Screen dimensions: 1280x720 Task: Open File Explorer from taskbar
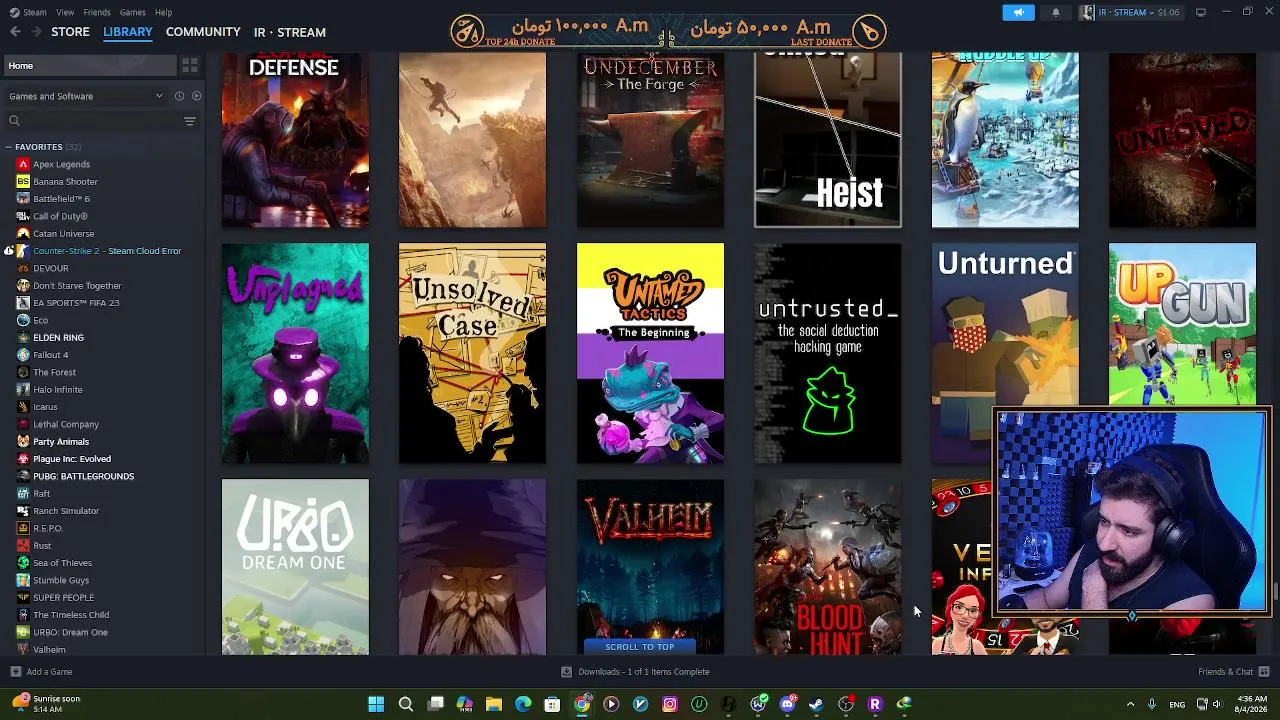click(x=494, y=704)
